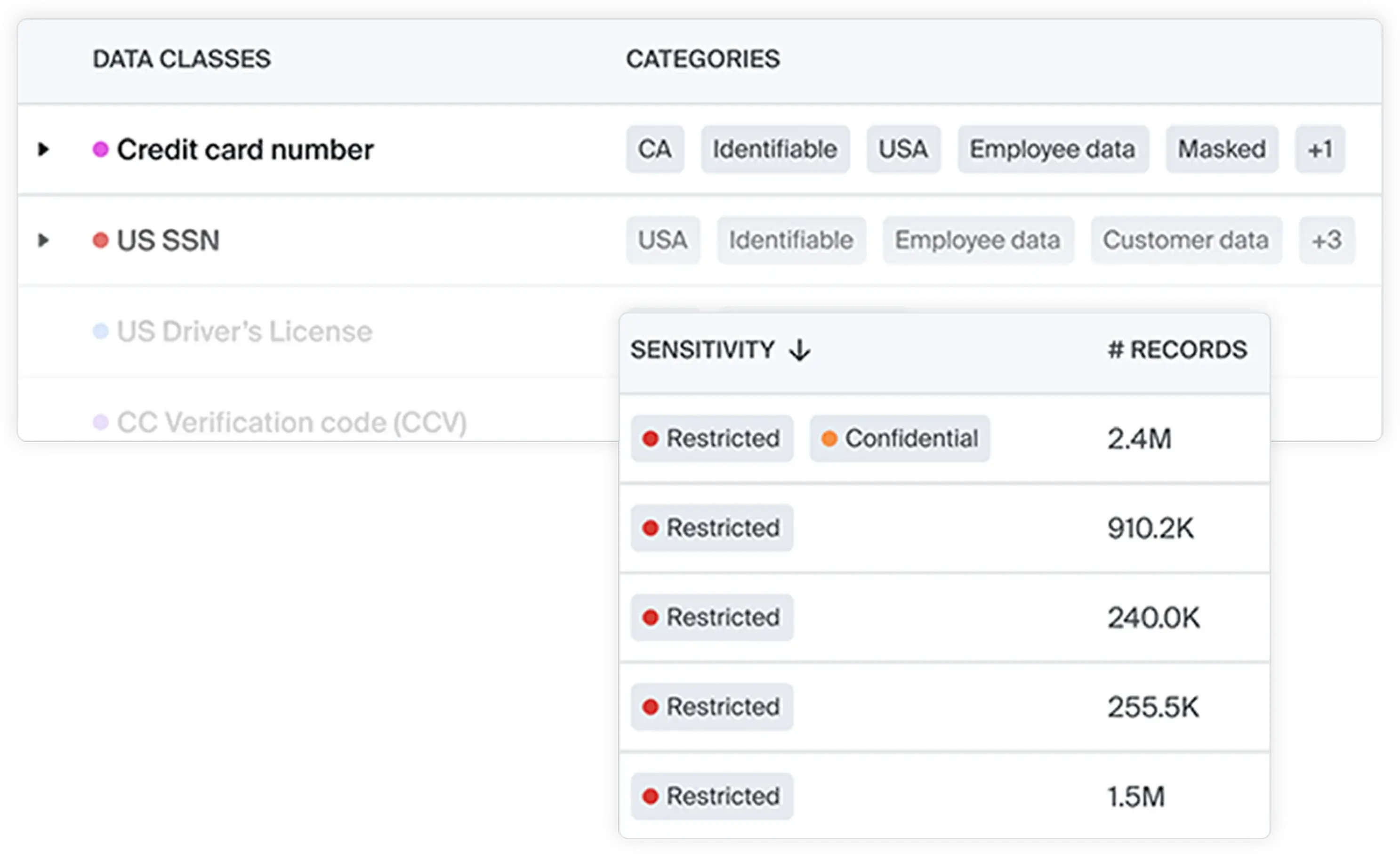
Task: Click the red dot beside US SSN
Action: click(101, 241)
